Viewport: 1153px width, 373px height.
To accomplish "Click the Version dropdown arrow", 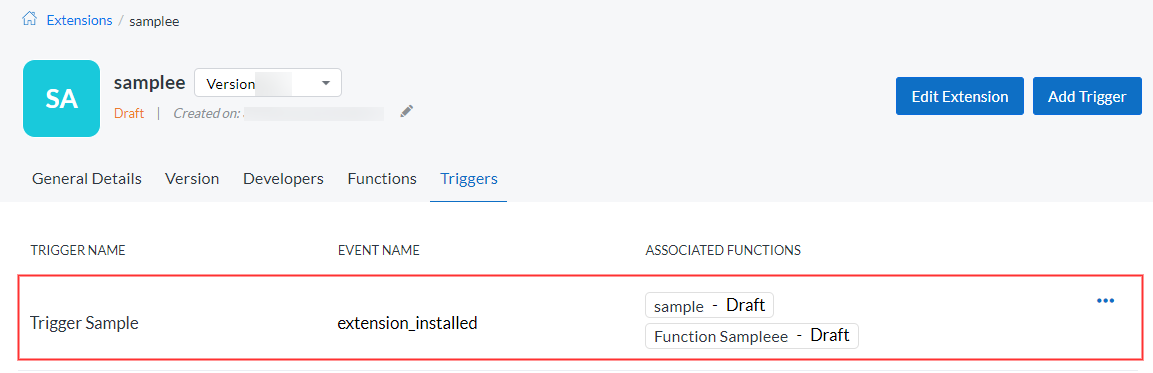I will pos(326,83).
